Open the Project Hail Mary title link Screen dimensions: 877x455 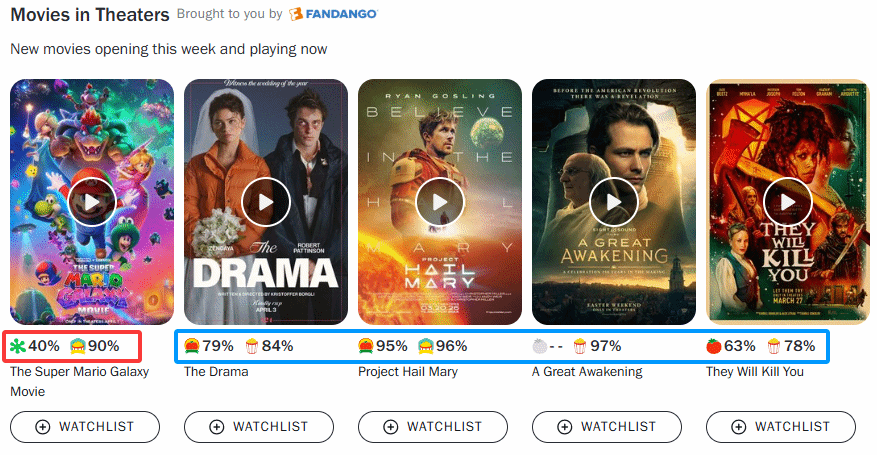408,372
